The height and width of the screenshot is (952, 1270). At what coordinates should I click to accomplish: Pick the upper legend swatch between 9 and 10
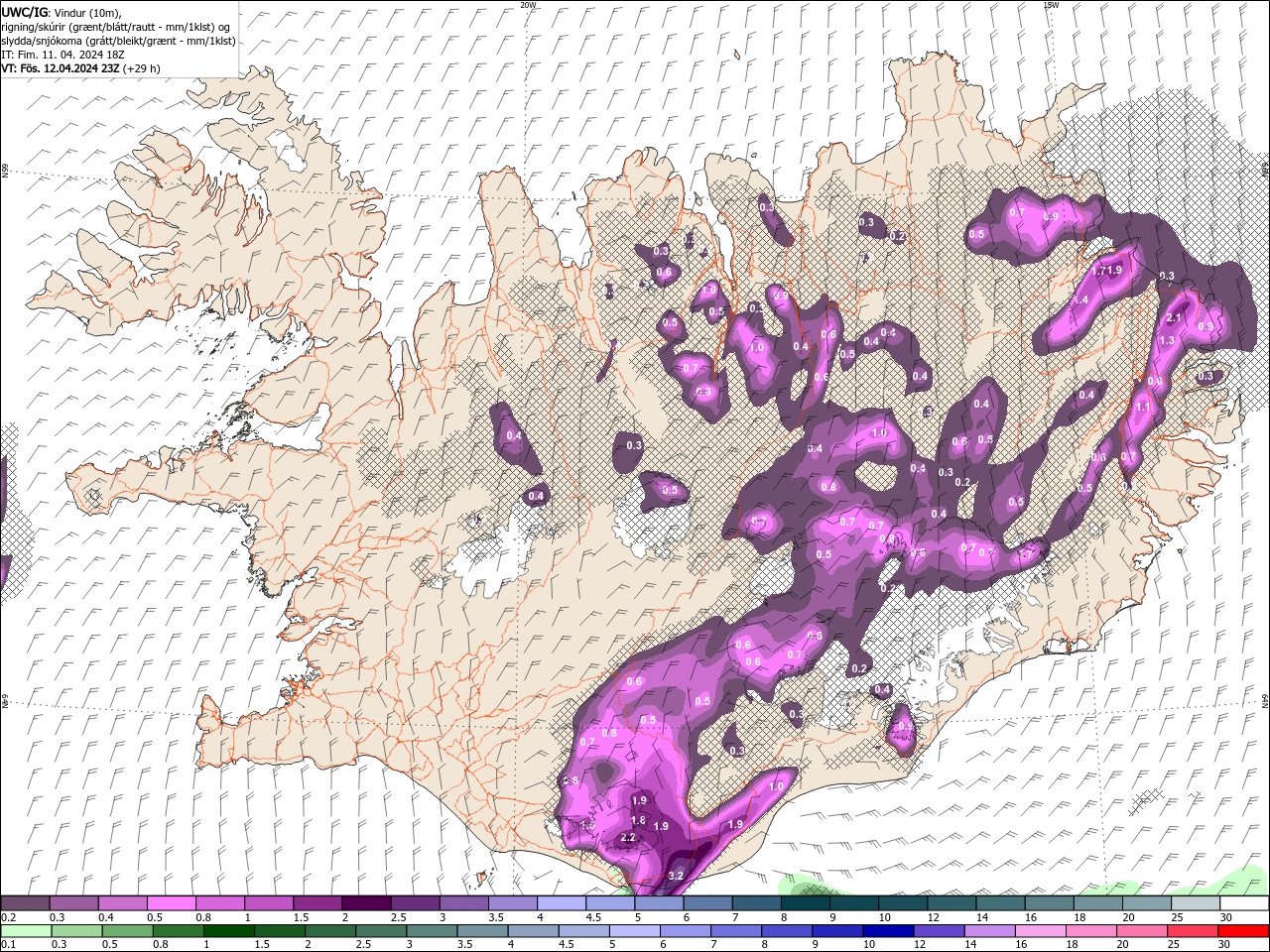[x=854, y=903]
